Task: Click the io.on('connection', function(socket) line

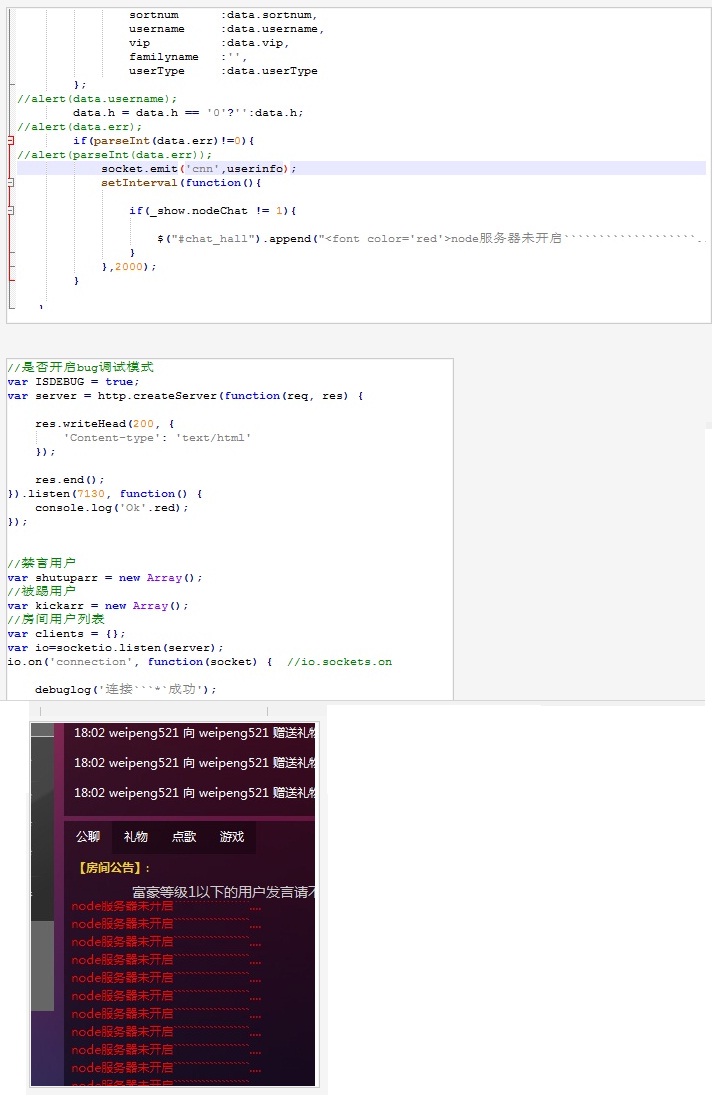Action: tap(140, 661)
